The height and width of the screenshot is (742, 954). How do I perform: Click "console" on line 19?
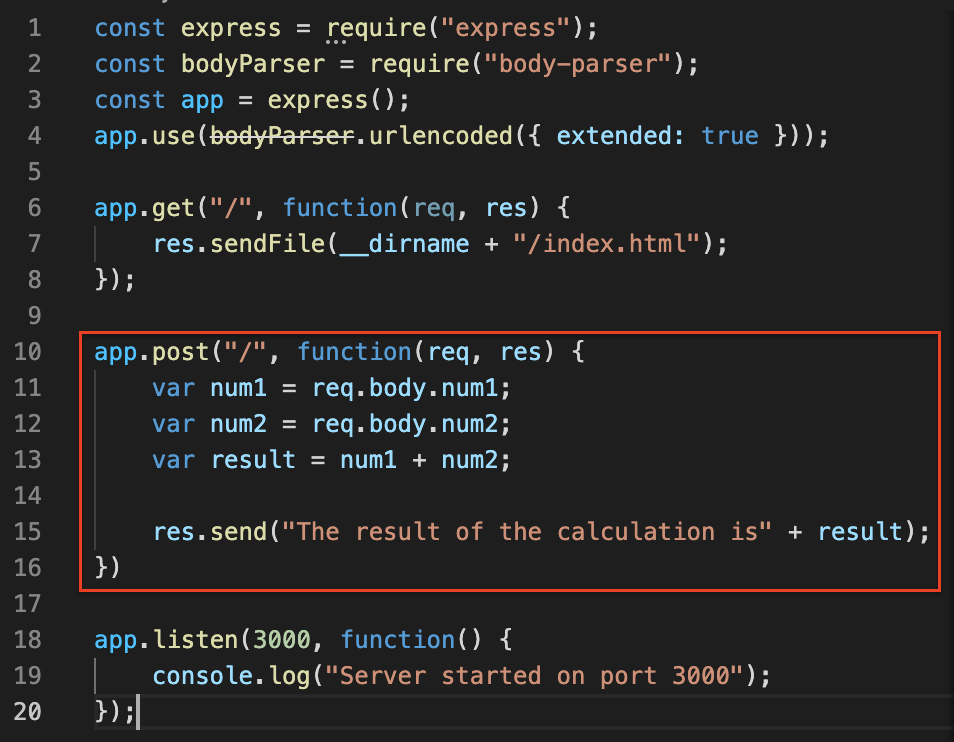(x=203, y=676)
